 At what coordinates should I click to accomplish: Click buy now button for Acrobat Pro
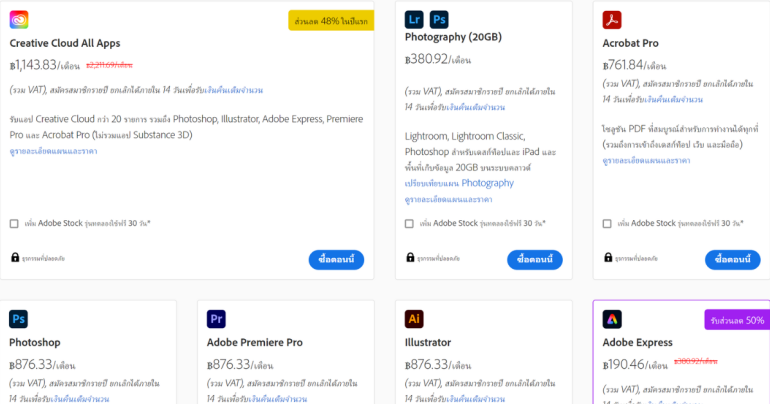[x=733, y=260]
